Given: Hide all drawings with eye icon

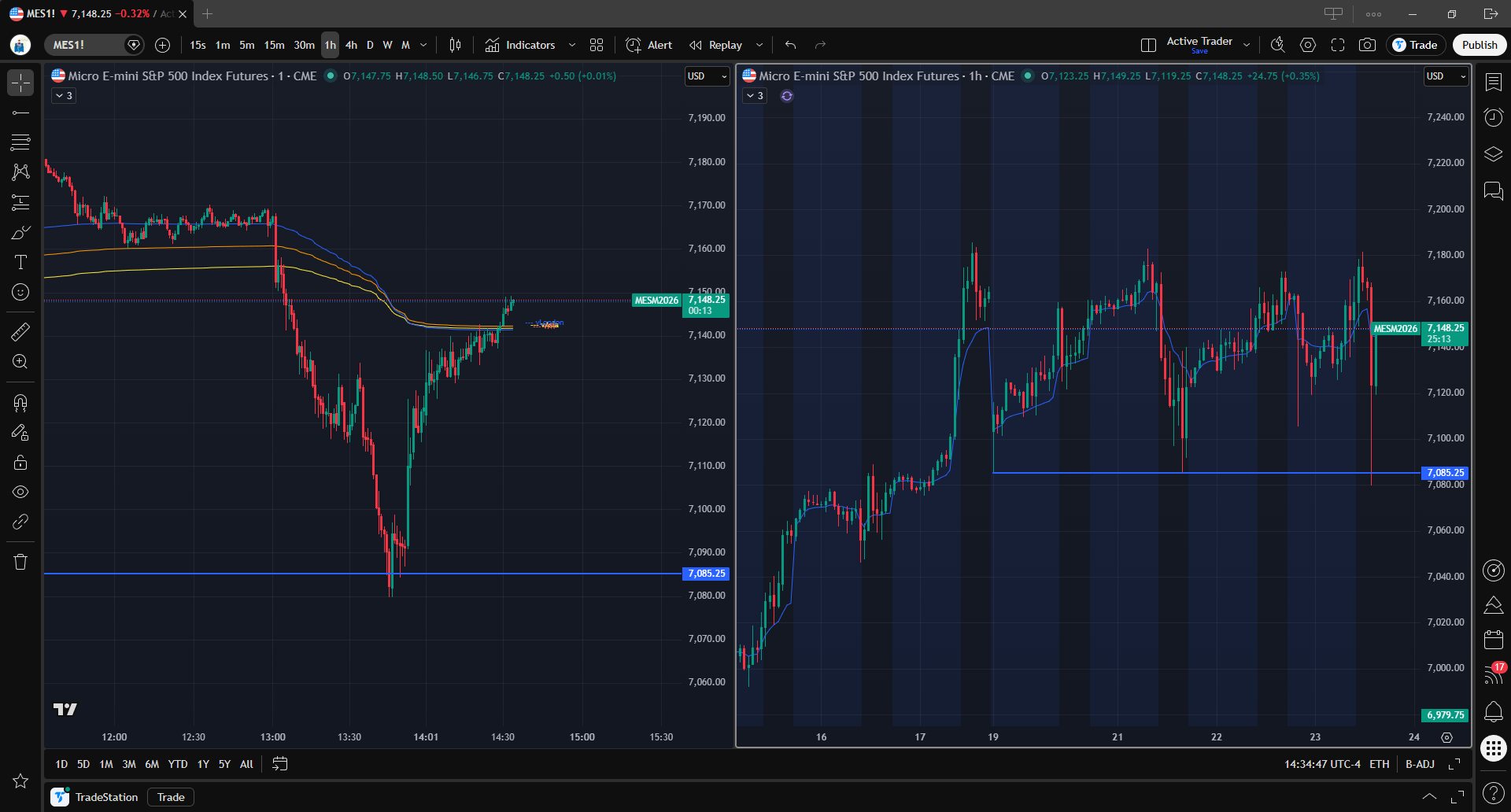Looking at the screenshot, I should tap(20, 492).
